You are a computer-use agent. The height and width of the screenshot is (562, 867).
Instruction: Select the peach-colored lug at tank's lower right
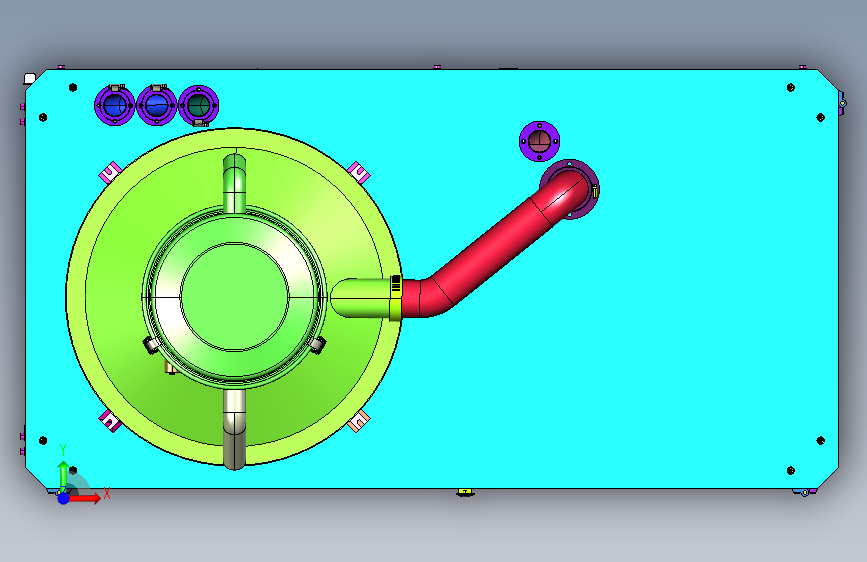359,421
